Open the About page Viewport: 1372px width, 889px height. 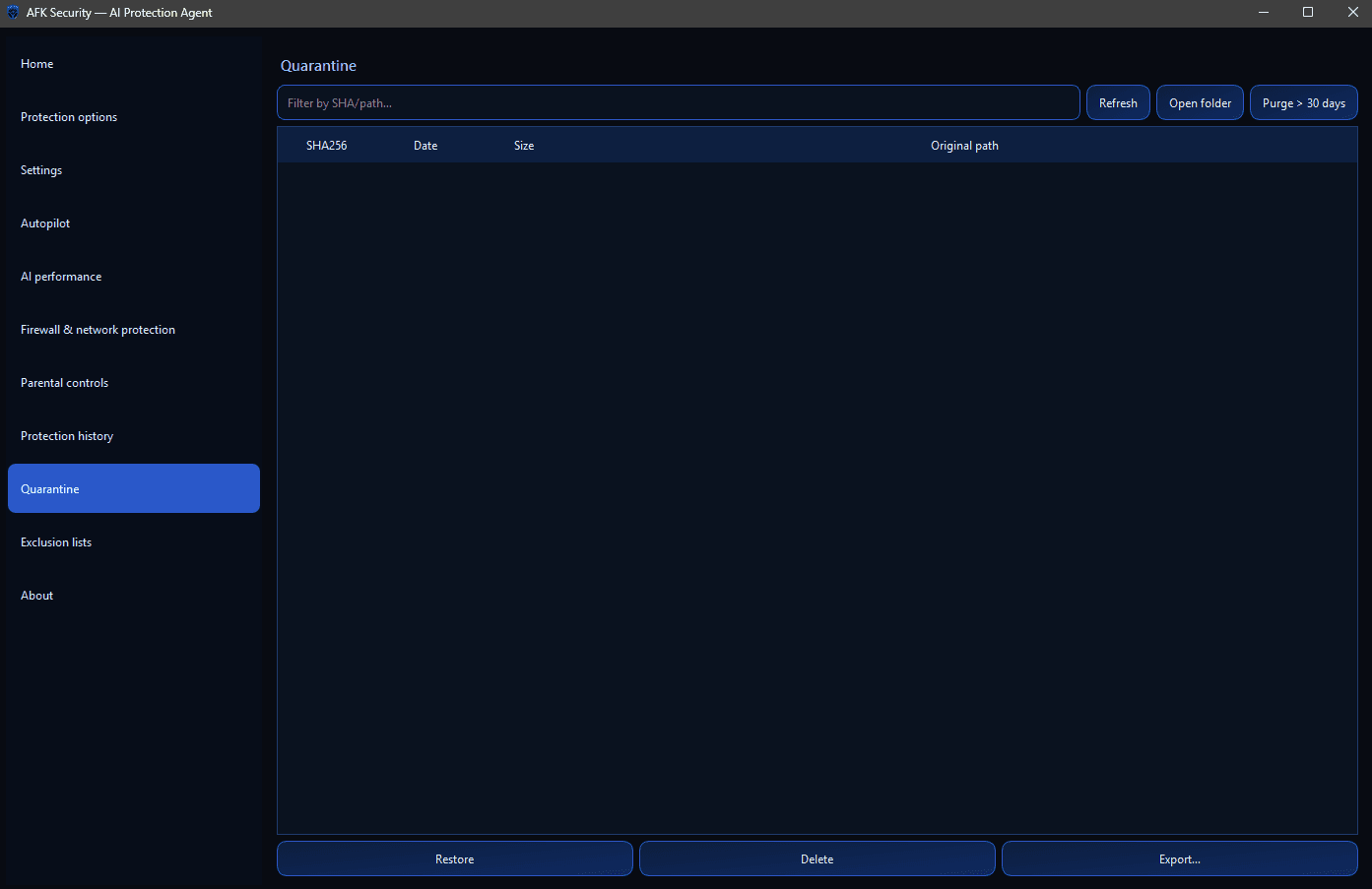36,595
